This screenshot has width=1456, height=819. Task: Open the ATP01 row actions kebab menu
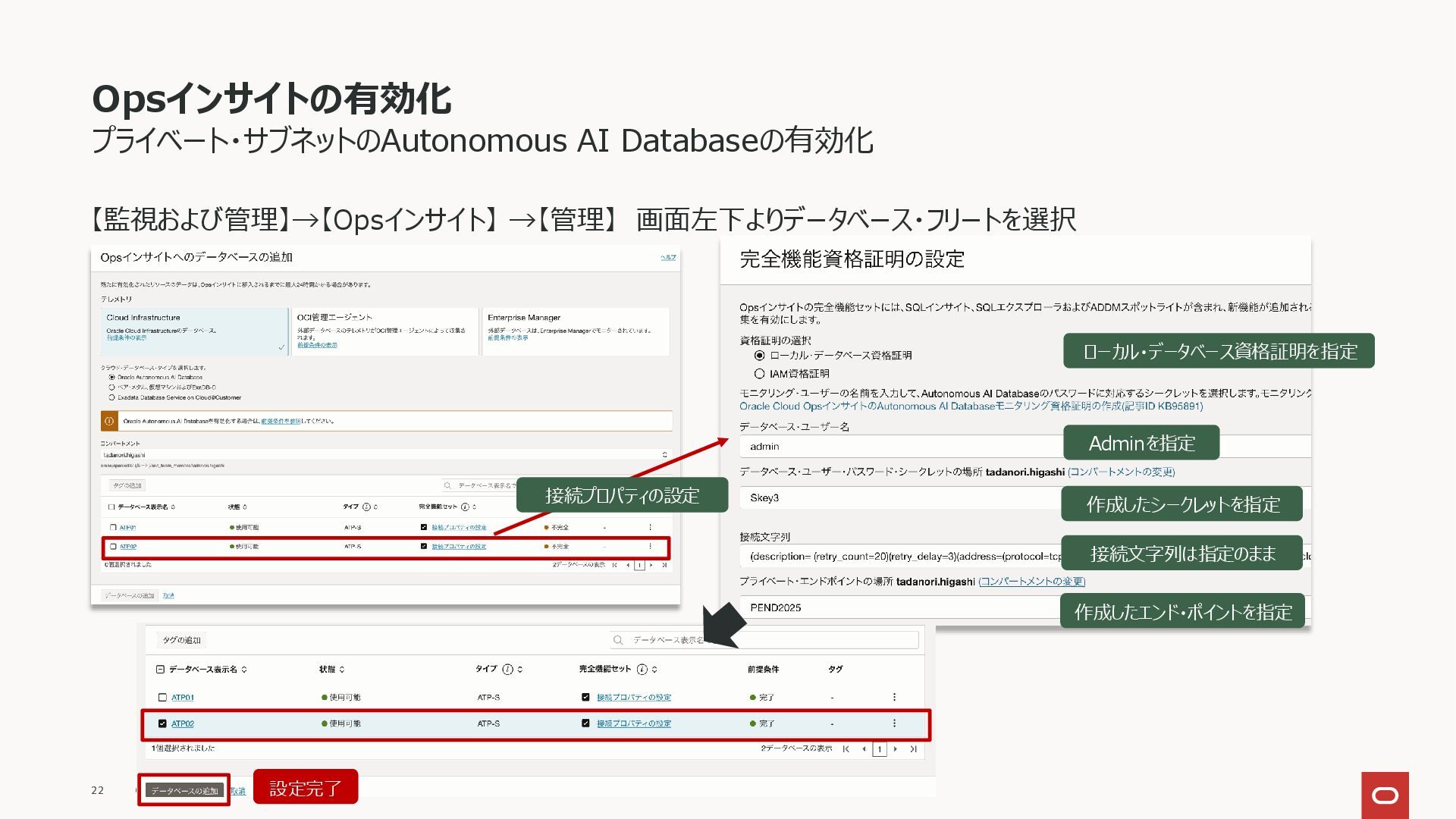pyautogui.click(x=894, y=697)
